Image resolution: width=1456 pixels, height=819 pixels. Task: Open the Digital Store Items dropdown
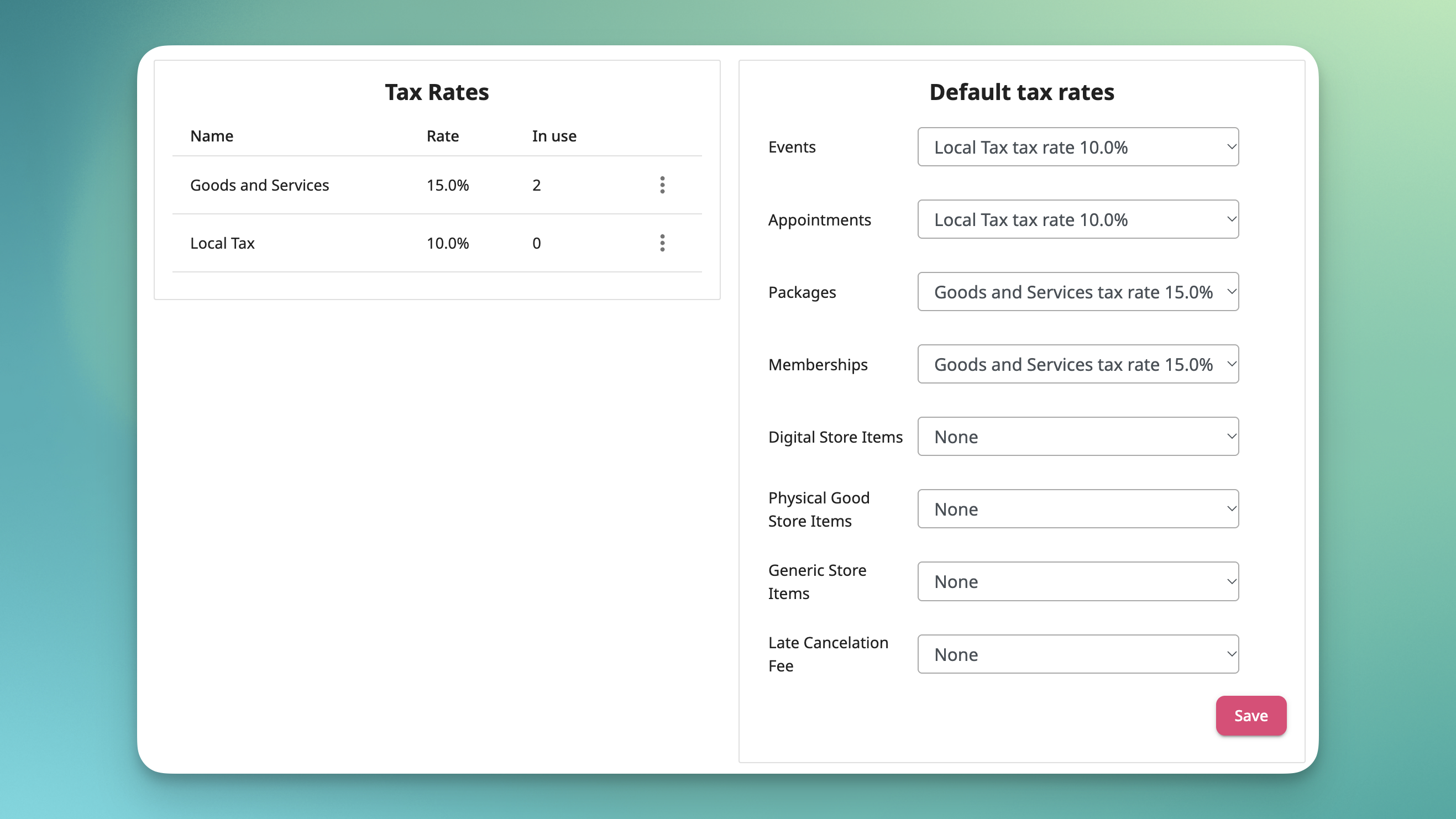click(1078, 437)
